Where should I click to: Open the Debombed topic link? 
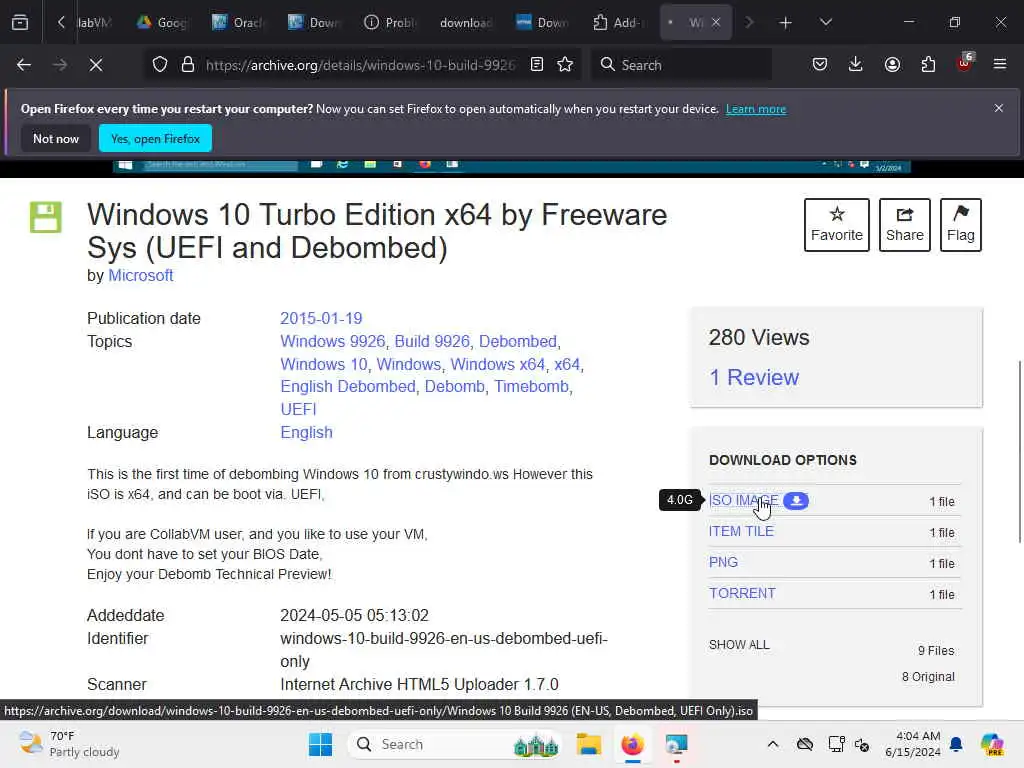[518, 342]
